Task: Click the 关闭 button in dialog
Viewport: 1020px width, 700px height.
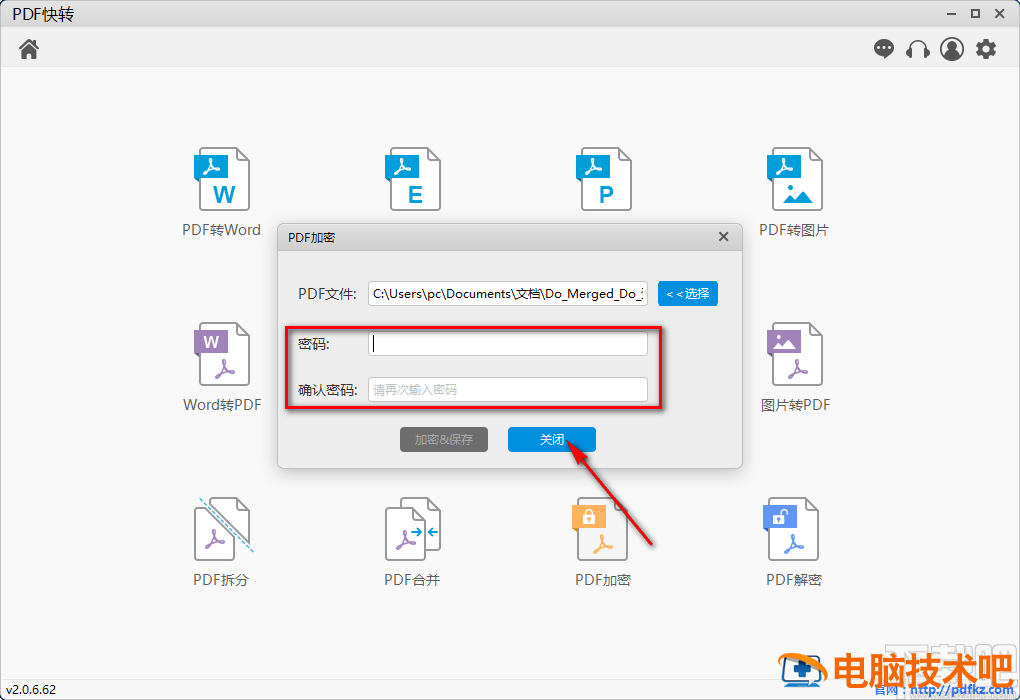Action: 552,440
